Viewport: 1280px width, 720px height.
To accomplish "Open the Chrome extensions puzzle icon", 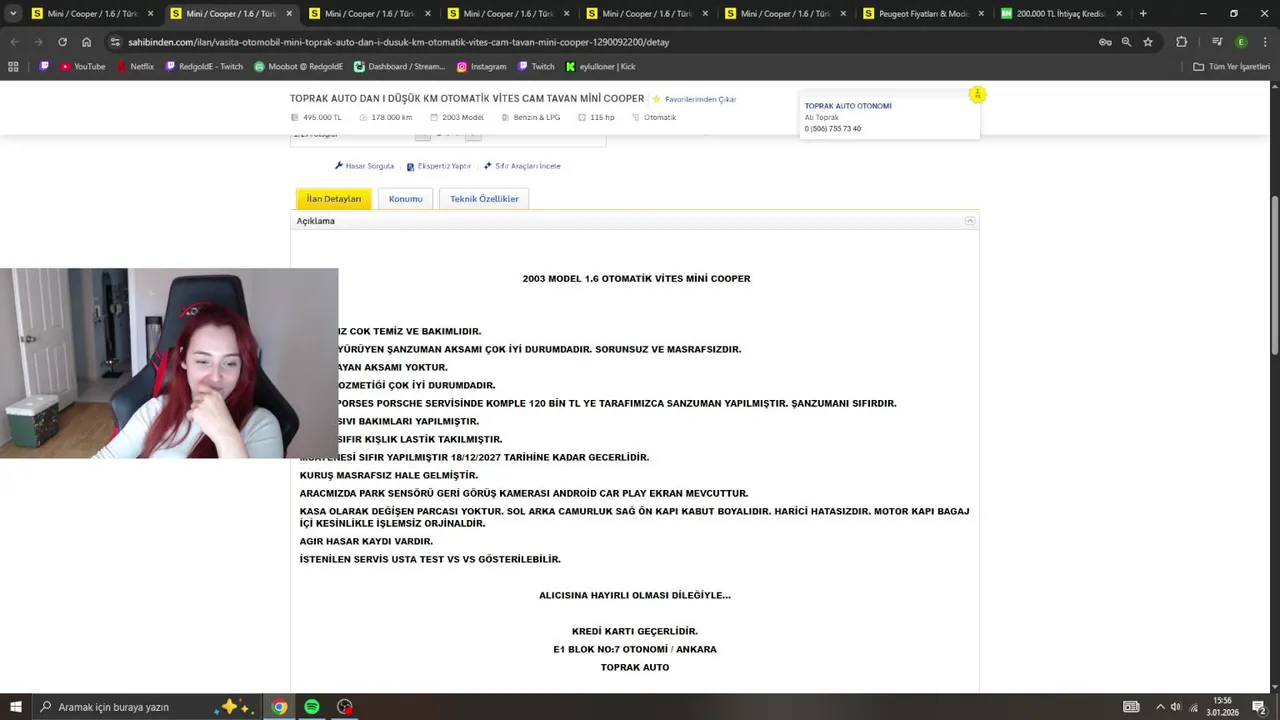I will coord(1182,42).
